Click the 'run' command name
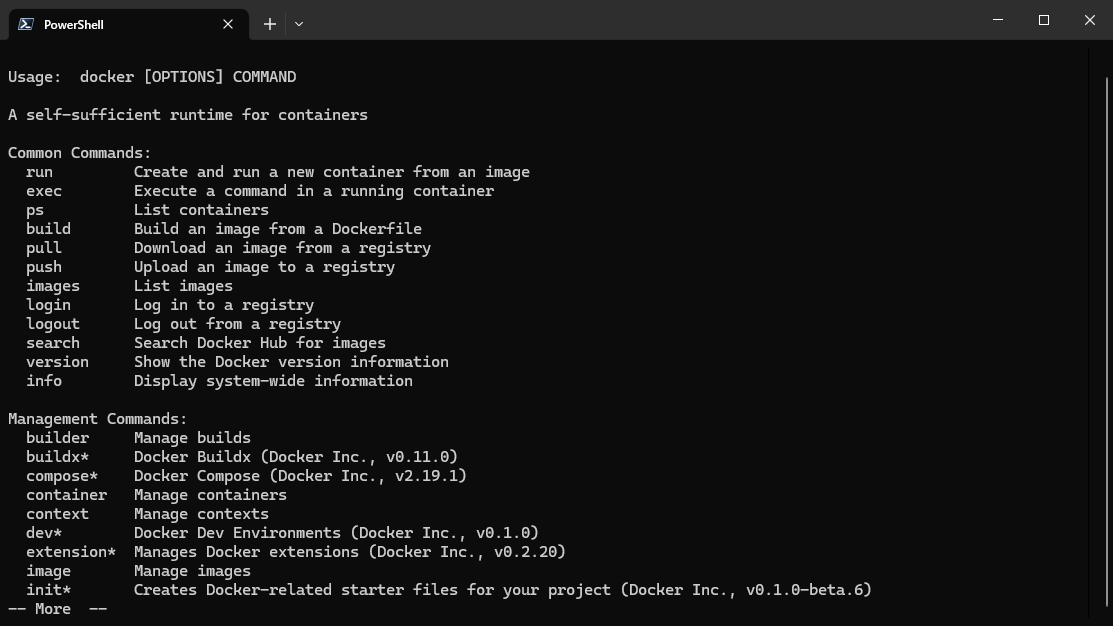1113x626 pixels. [x=40, y=172]
